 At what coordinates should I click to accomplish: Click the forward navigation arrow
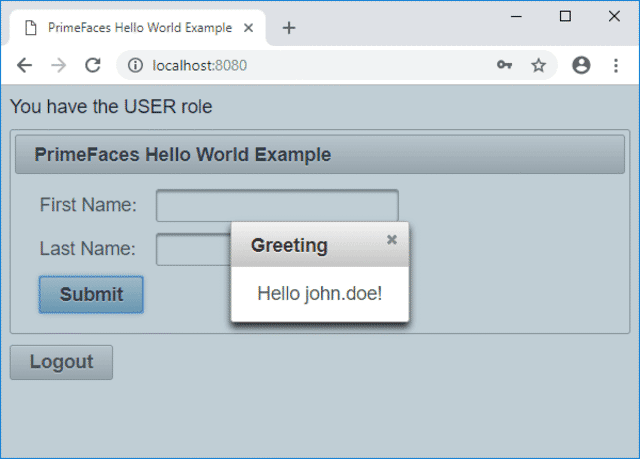point(59,65)
